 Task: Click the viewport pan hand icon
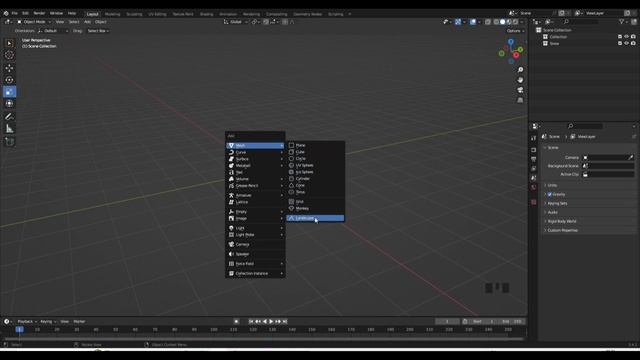520,80
